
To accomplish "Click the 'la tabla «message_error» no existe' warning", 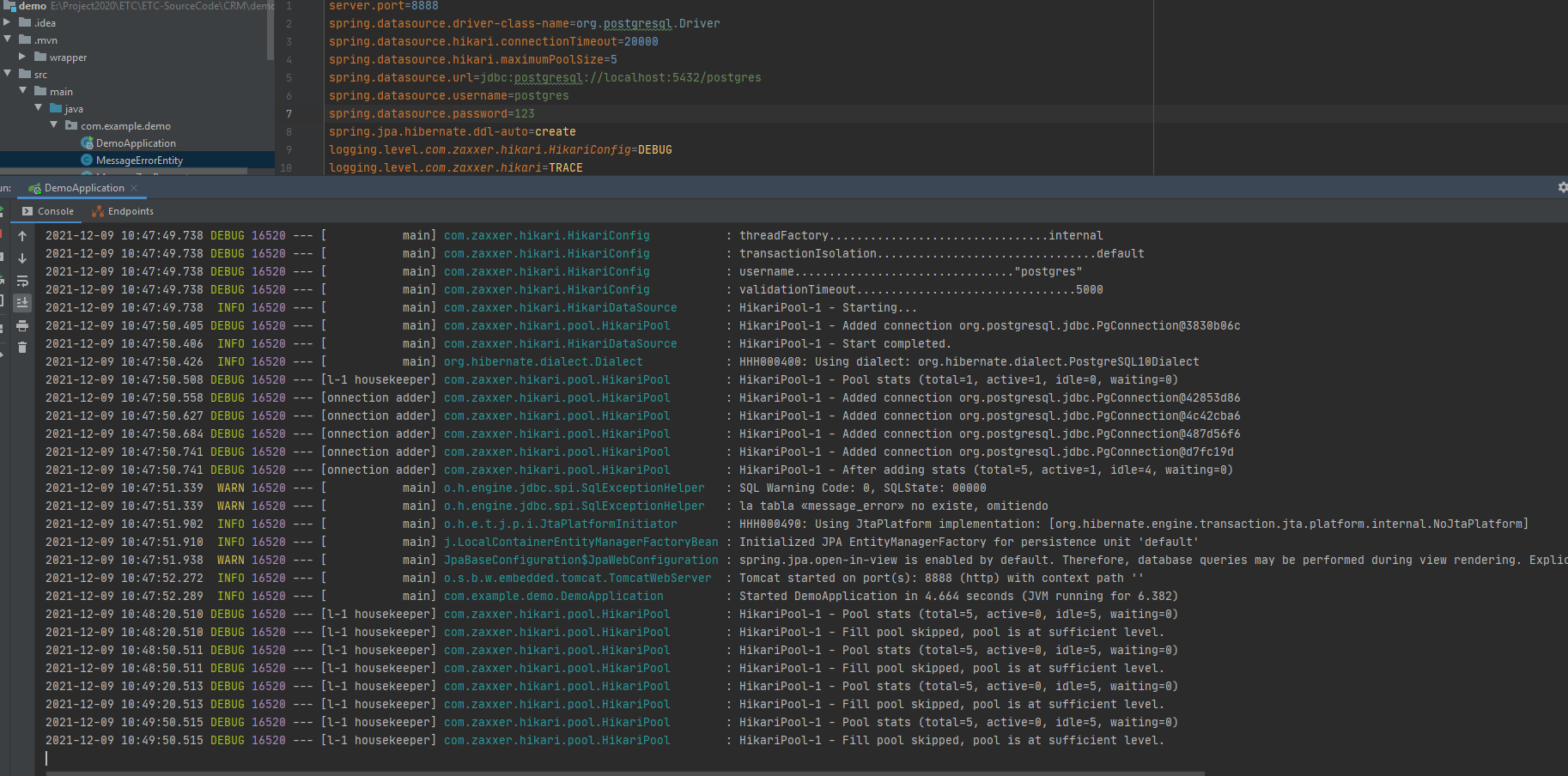I will pos(893,506).
